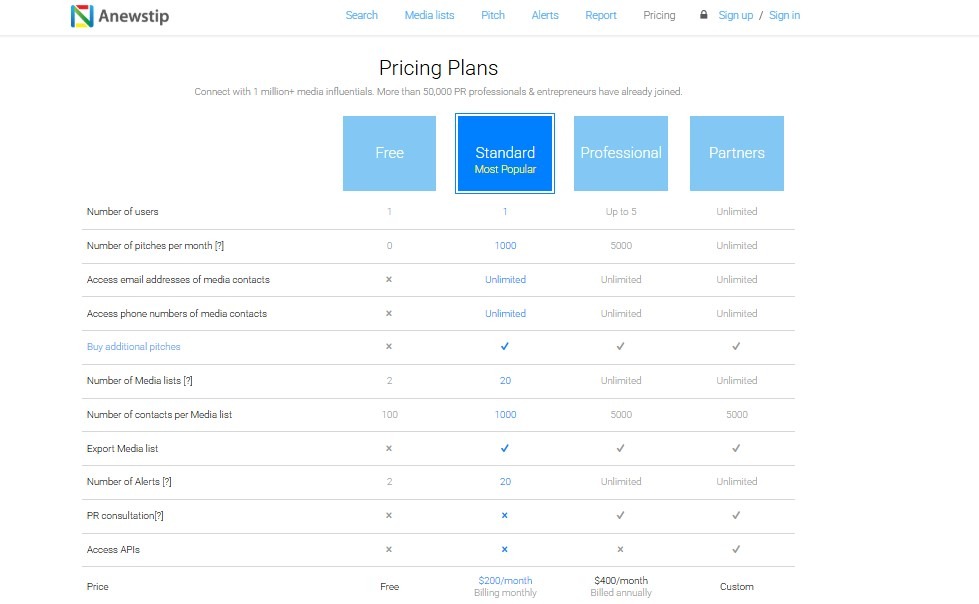Choose the Partners plan card
979x604 pixels.
tap(737, 153)
